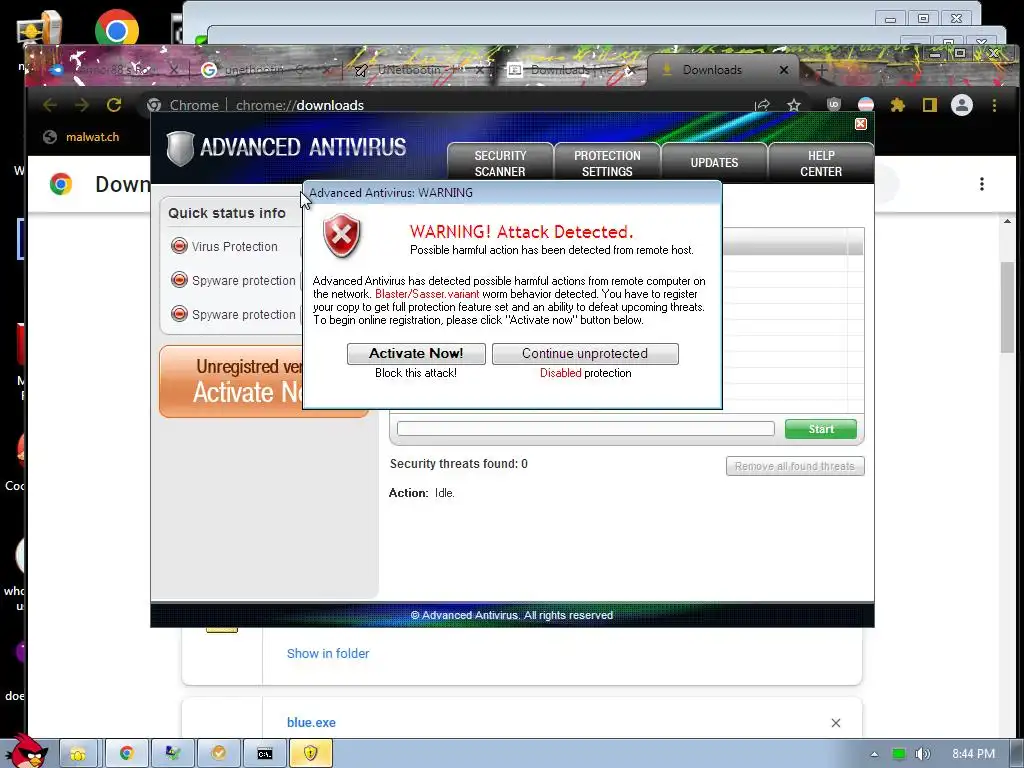Close the Downloads Chrome tab
1024x768 pixels.
tap(784, 70)
